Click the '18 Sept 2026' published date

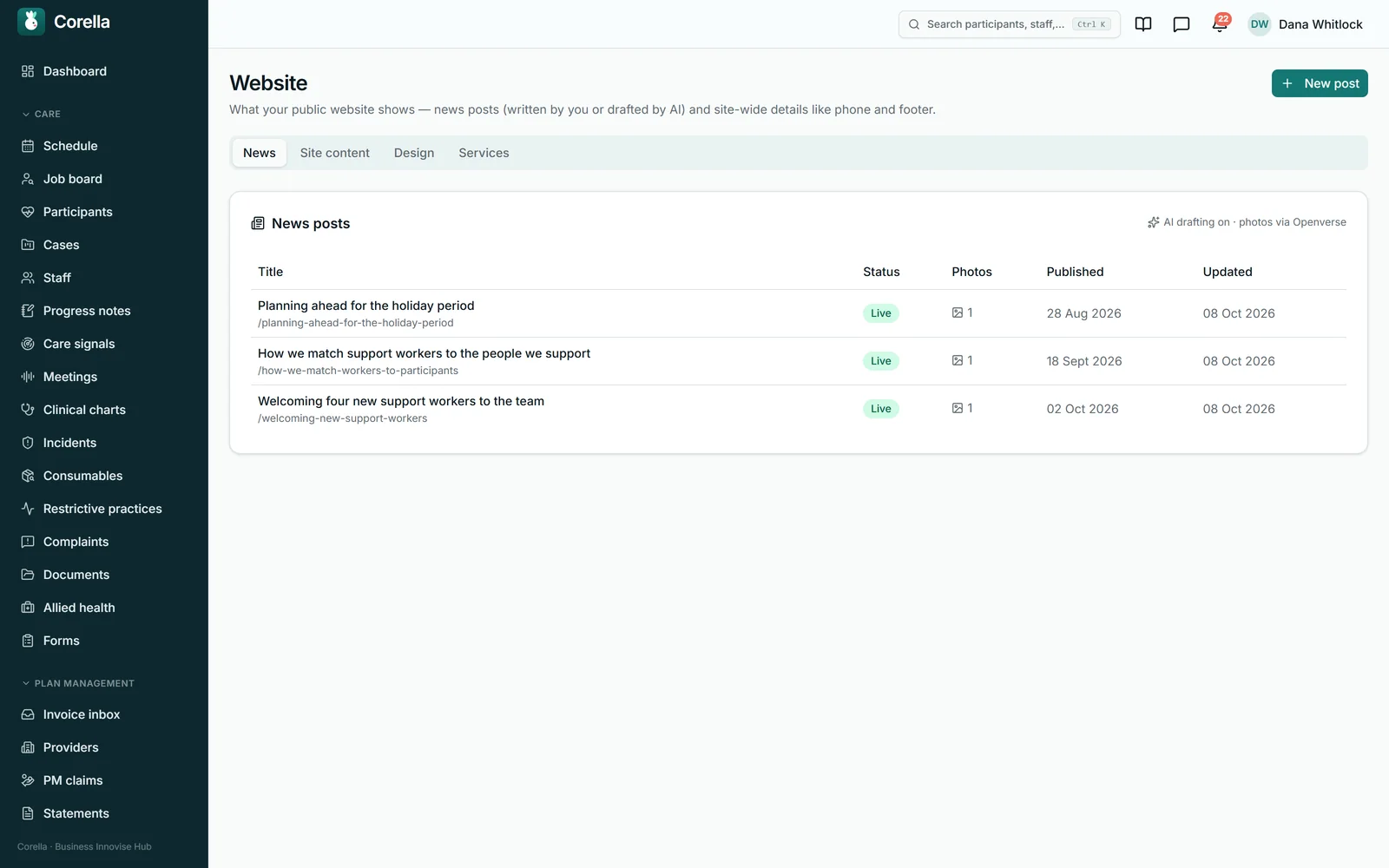pos(1084,361)
